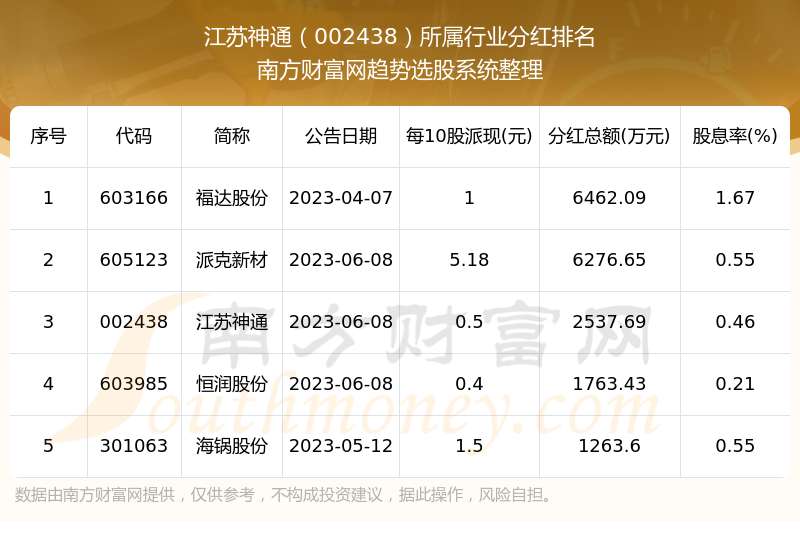Screen dimensions: 800x544
Task: Click the 公告日期 column header
Action: point(341,136)
